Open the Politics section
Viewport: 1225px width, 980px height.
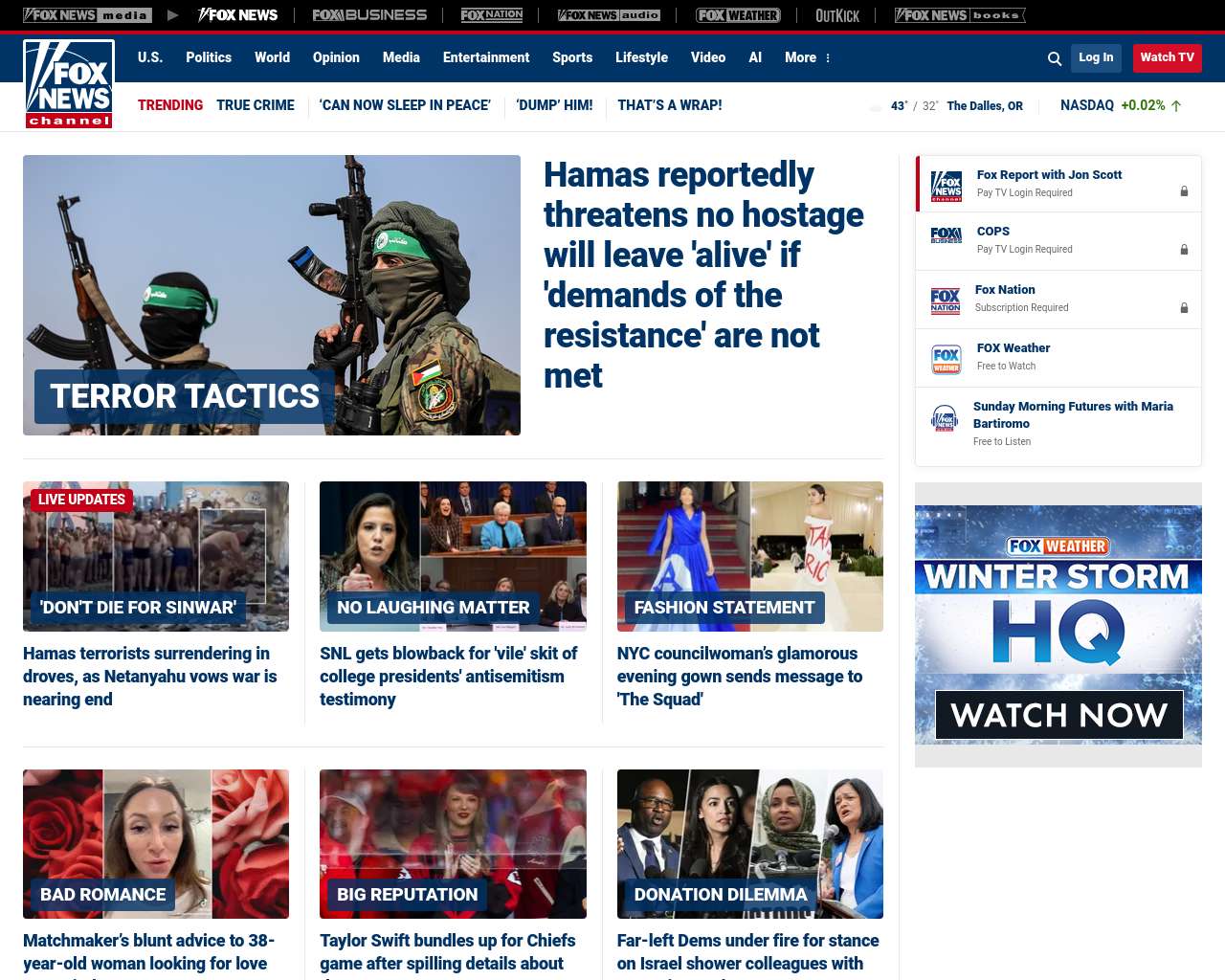209,57
